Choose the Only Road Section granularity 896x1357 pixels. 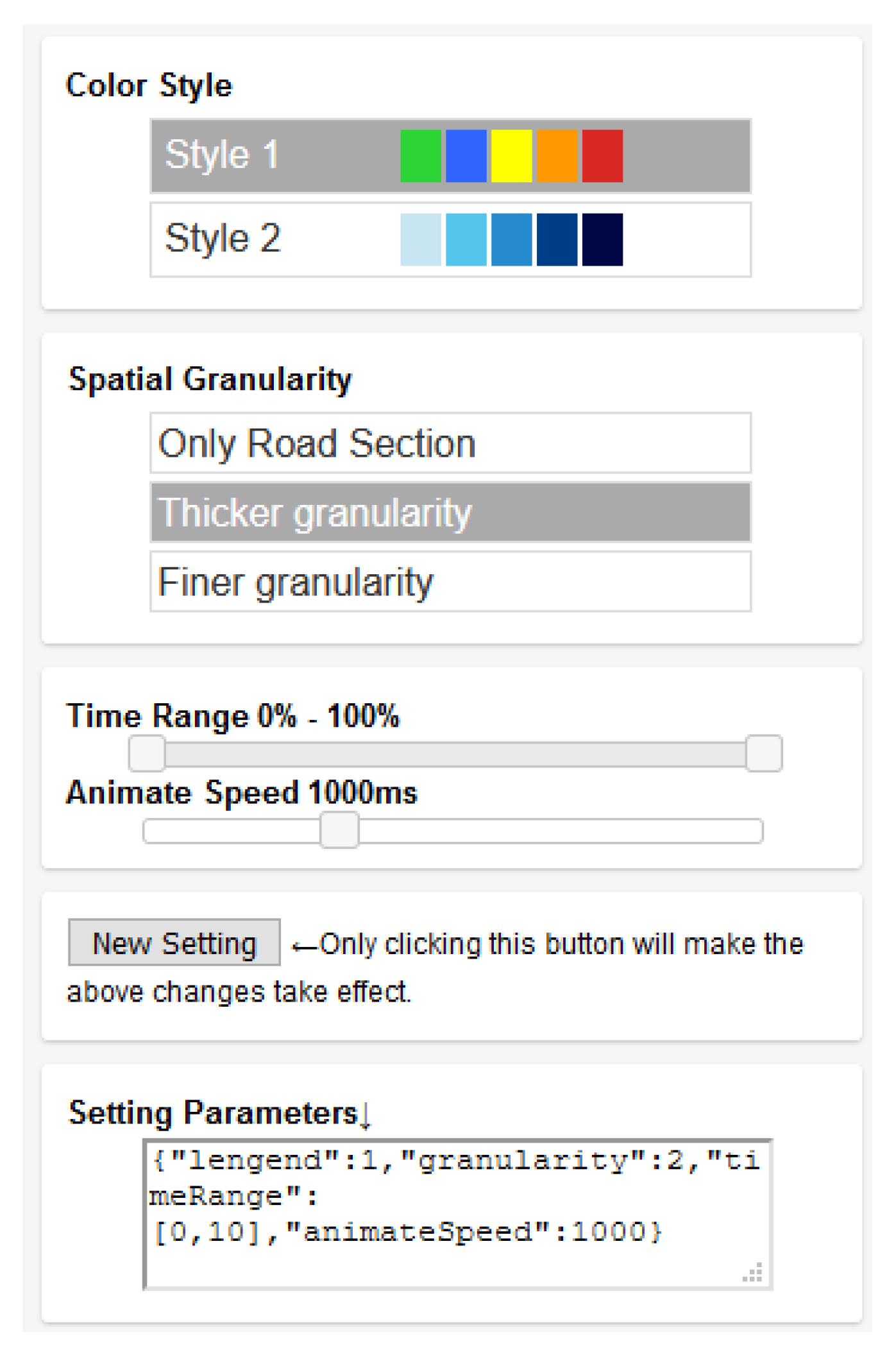[x=450, y=443]
